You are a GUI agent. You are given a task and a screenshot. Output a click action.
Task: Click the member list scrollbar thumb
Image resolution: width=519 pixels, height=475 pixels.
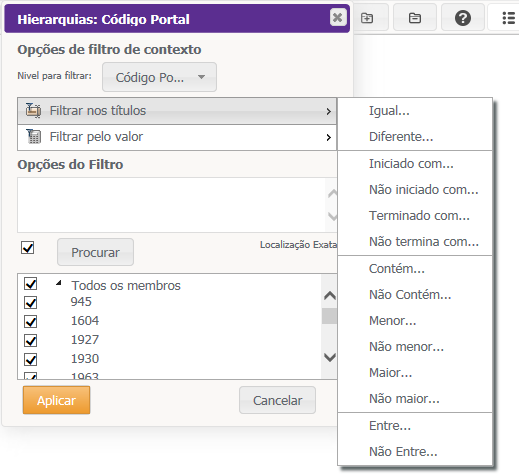[x=329, y=316]
